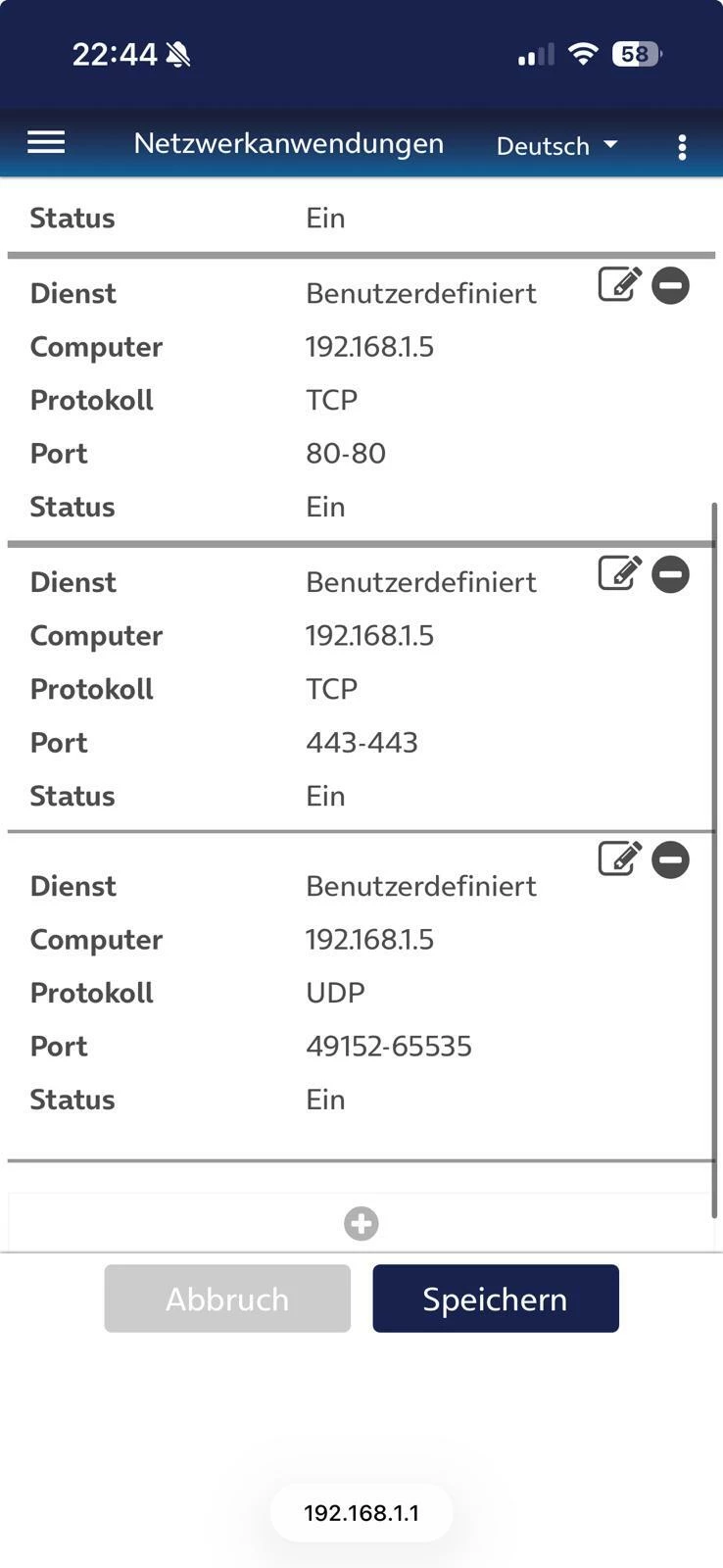The height and width of the screenshot is (1568, 723).
Task: Delete the port 443-443 forwarding rule
Action: (671, 574)
